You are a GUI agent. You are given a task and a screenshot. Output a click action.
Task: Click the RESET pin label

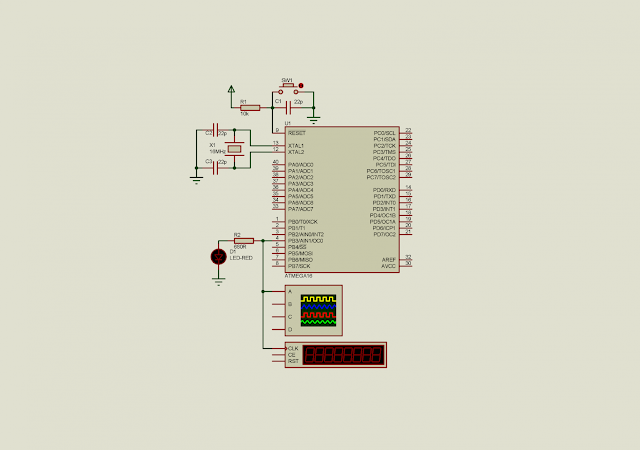296,133
